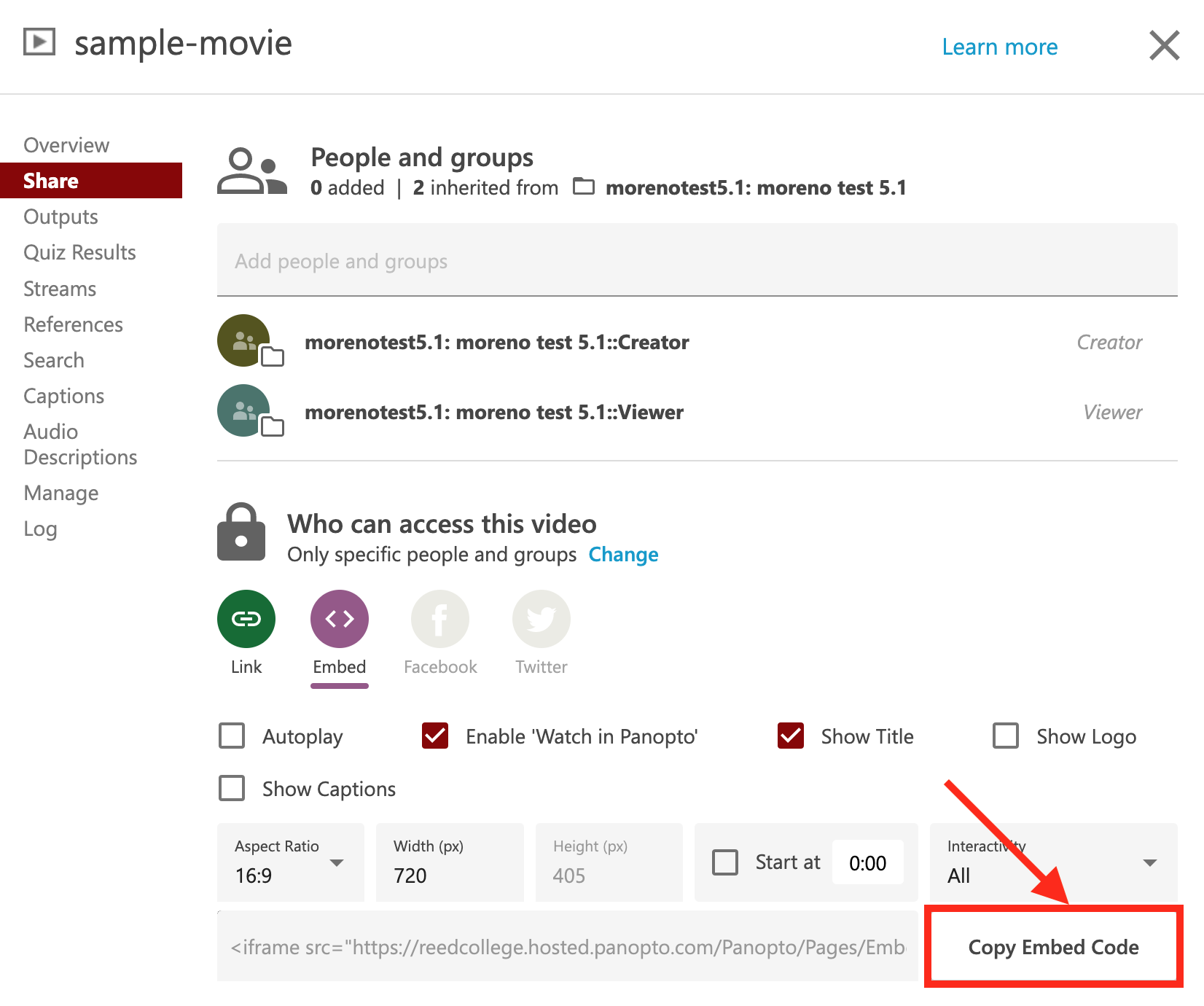Switch to the Captions sidebar tab
Viewport: 1204px width, 1006px height.
coord(64,396)
